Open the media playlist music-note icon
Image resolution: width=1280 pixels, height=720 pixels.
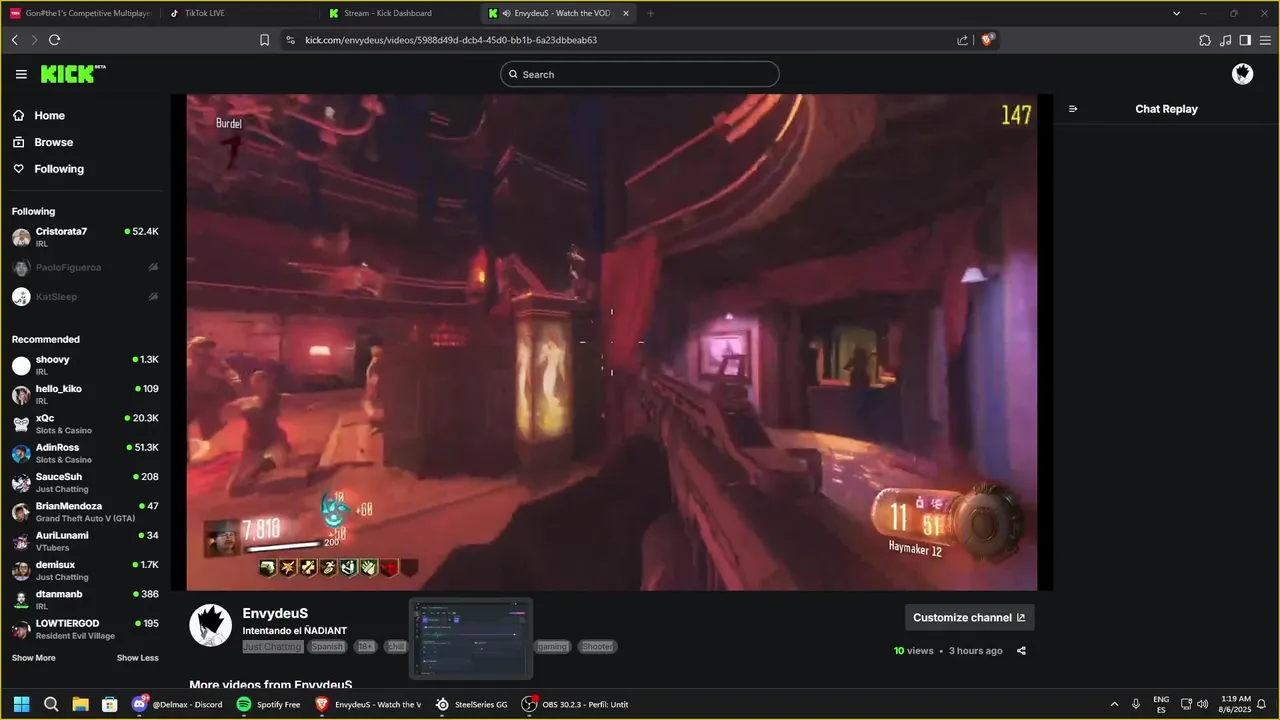point(1225,40)
